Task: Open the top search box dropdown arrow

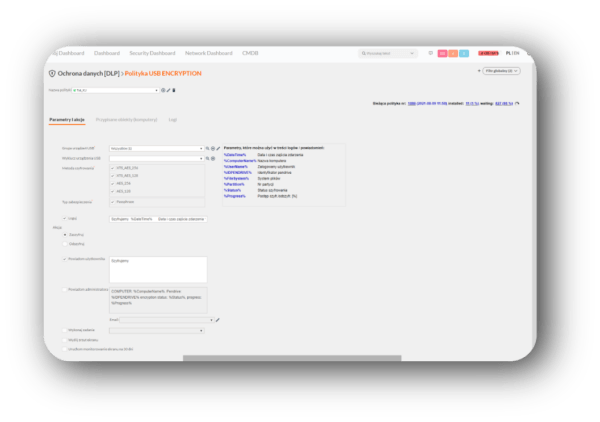Action: pos(412,54)
